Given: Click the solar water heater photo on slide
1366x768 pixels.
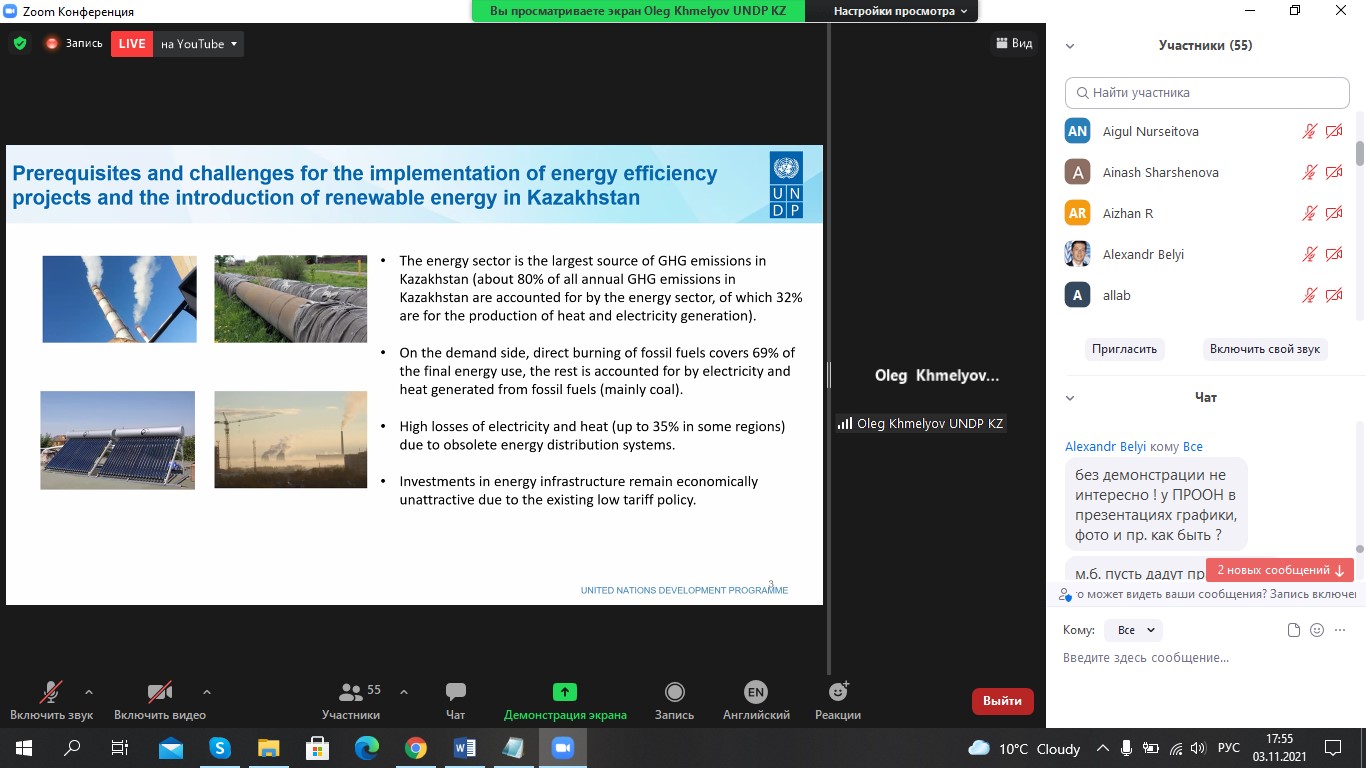Looking at the screenshot, I should pyautogui.click(x=118, y=440).
